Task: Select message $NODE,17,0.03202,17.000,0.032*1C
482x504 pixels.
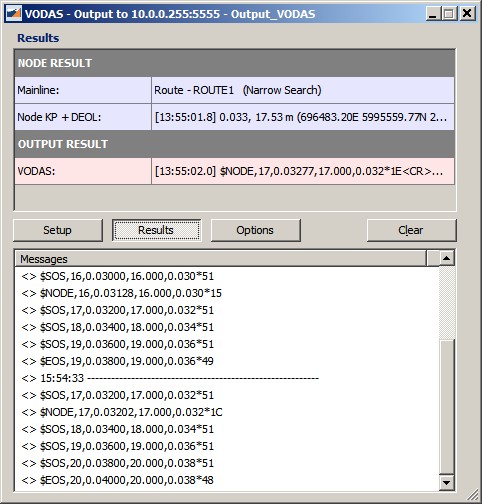Action: 122,412
